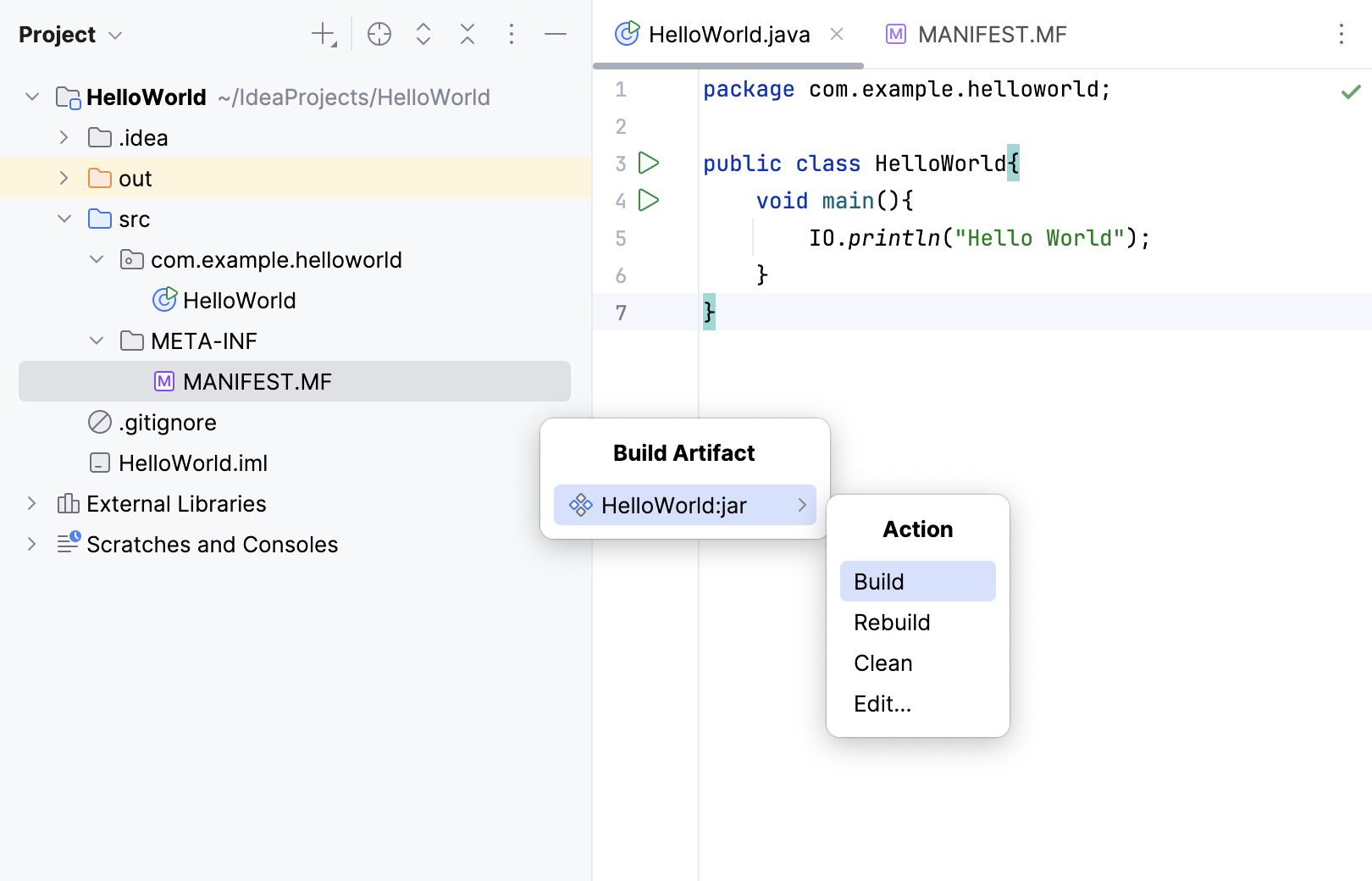This screenshot has width=1372, height=881.
Task: Select Rebuild in the Action menu
Action: click(892, 623)
